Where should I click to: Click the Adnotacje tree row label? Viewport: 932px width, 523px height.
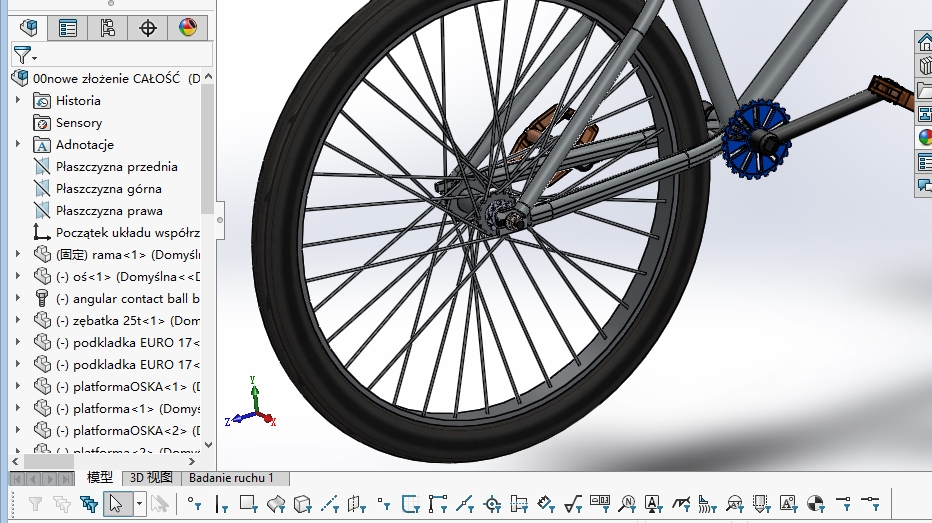tap(84, 144)
